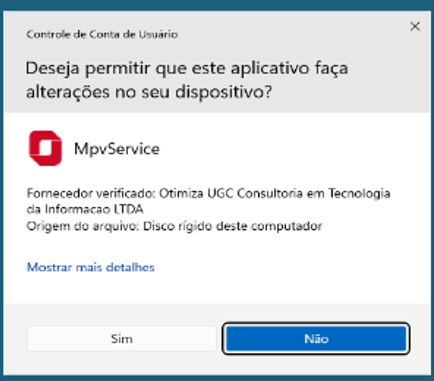Screen dimensions: 434x381
Task: Click the MpvService application name label
Action: coord(117,149)
